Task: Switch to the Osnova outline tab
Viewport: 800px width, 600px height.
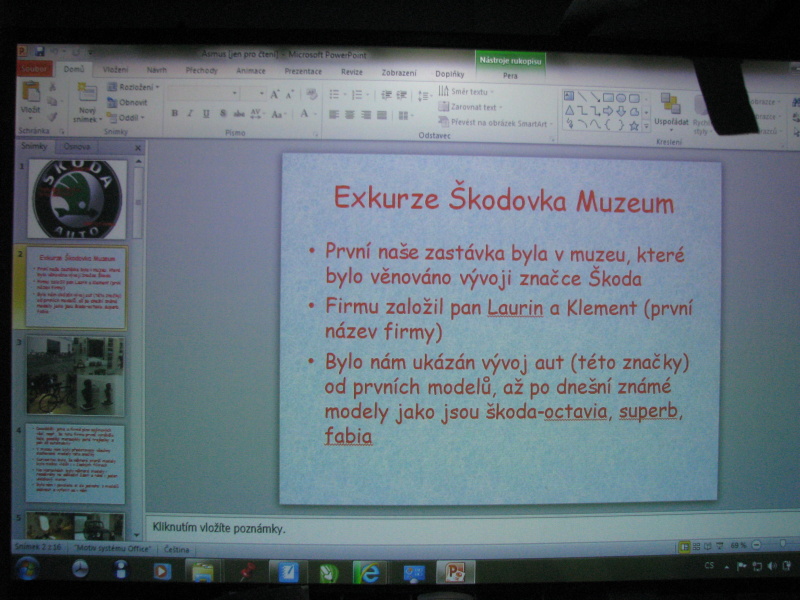Action: pyautogui.click(x=77, y=146)
